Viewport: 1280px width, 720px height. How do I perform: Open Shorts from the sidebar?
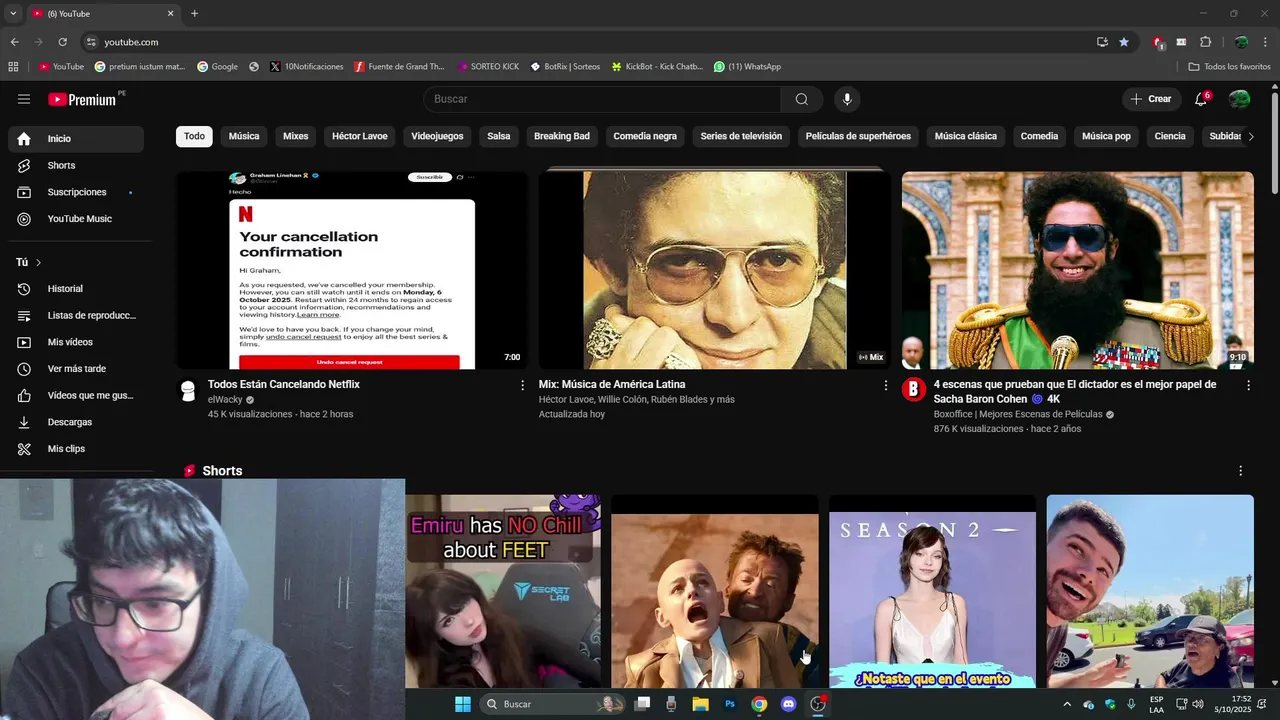pos(76,165)
